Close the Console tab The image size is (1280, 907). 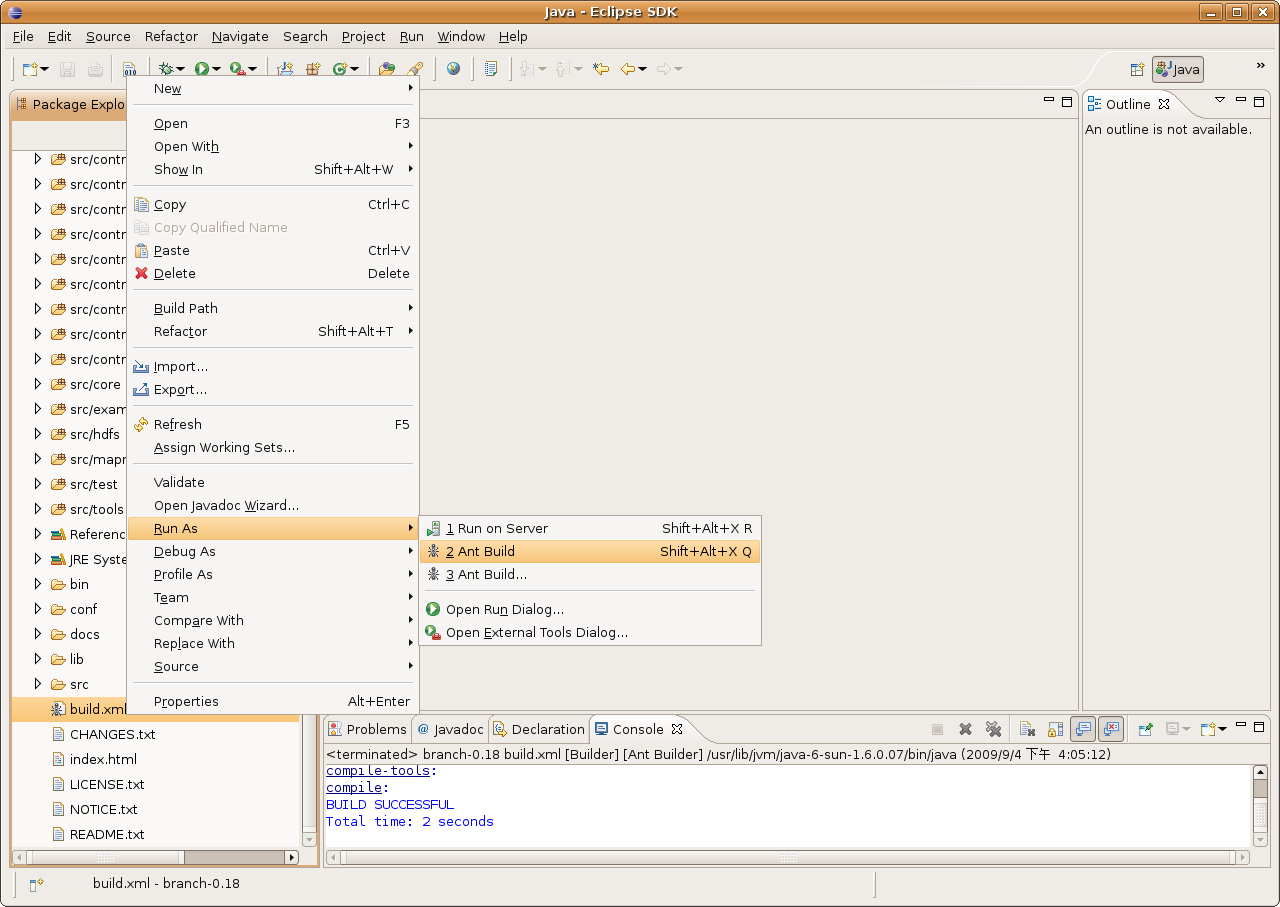click(677, 729)
